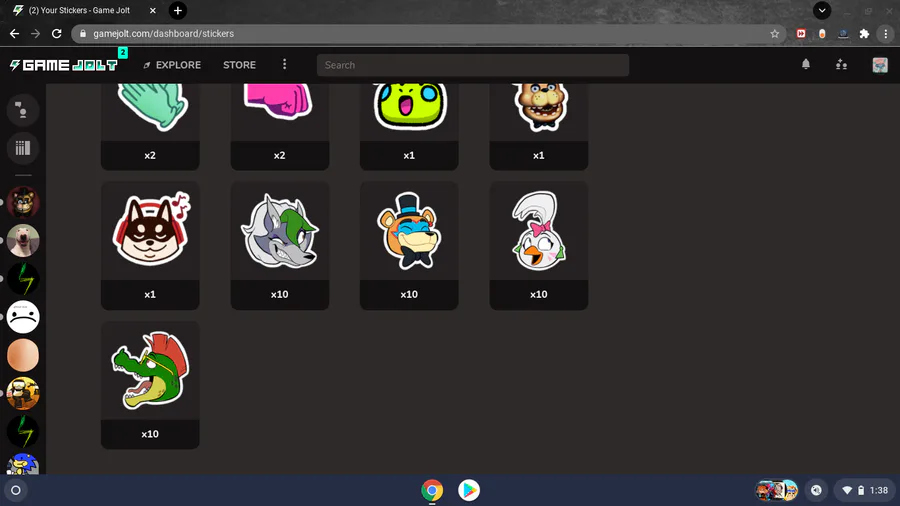Select the teal hand sticker card
Viewport: 900px width, 506px height.
(150, 126)
